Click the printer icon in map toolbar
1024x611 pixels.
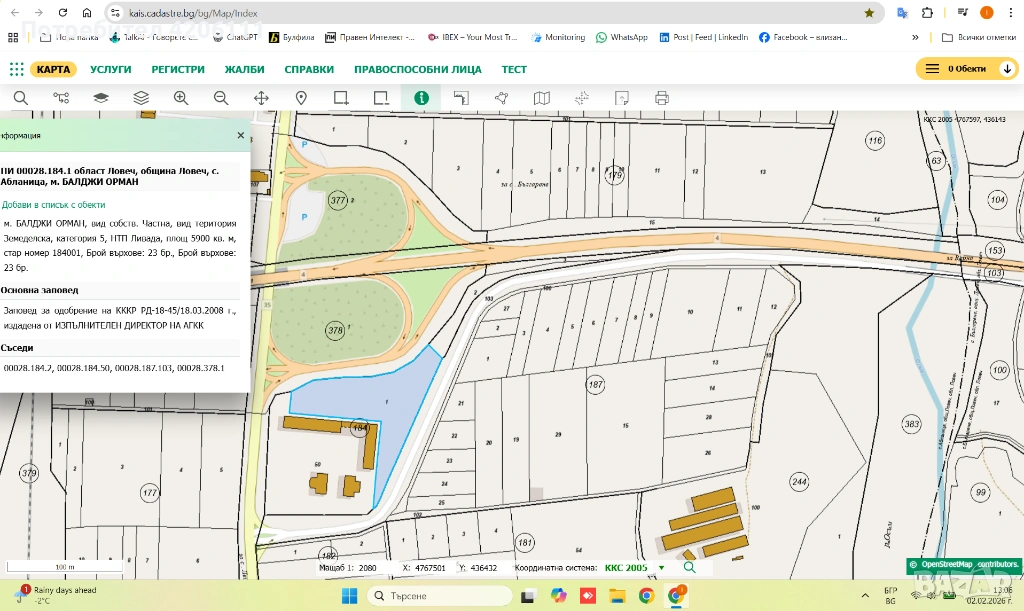[661, 98]
